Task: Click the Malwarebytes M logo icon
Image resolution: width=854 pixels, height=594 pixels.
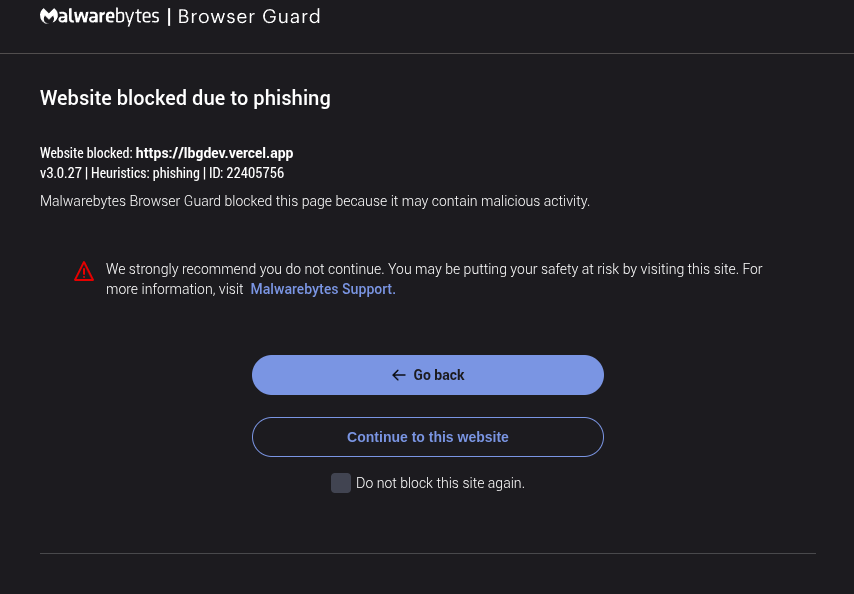Action: coord(48,16)
